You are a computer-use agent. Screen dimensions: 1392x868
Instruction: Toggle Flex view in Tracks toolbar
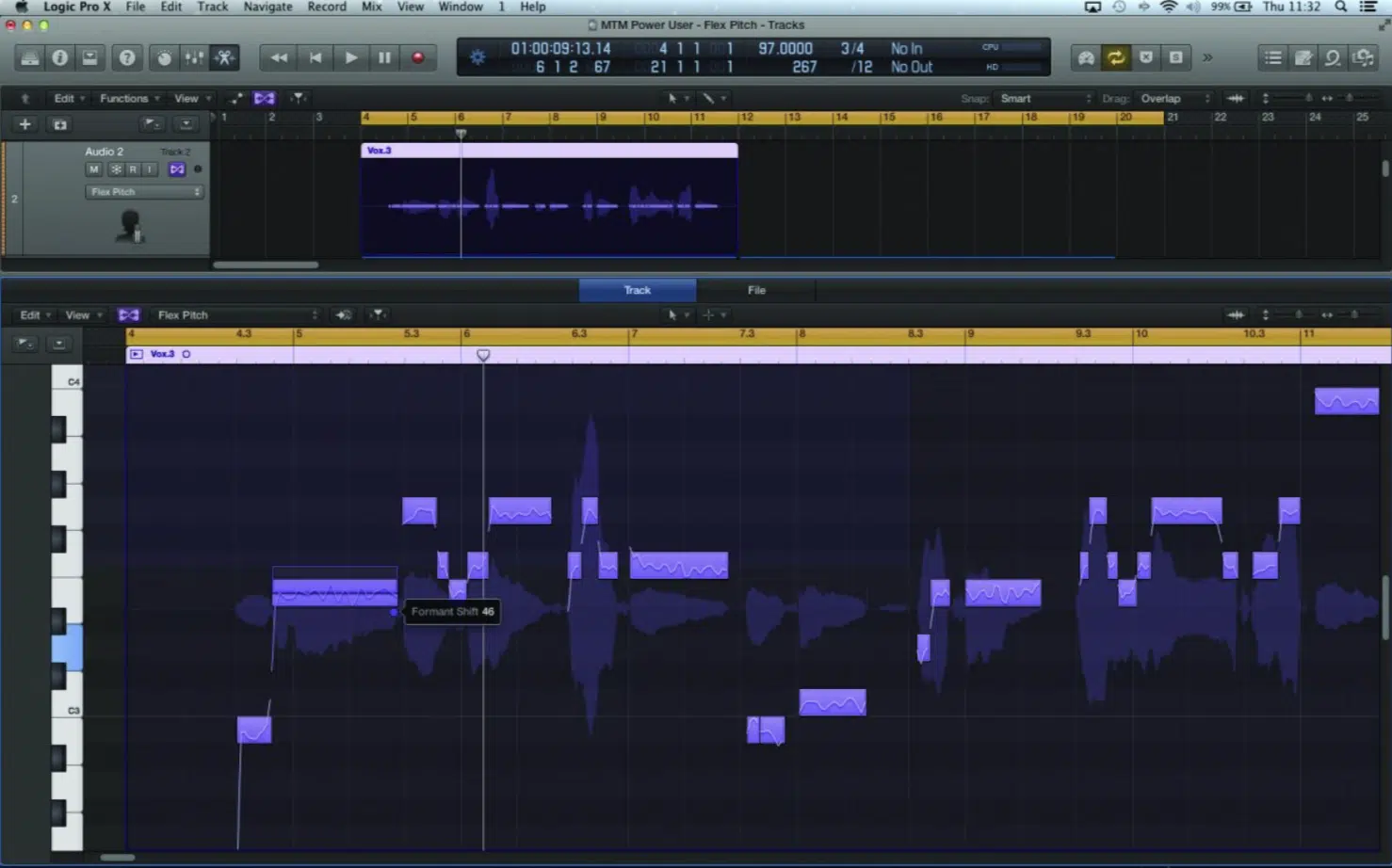pyautogui.click(x=265, y=99)
